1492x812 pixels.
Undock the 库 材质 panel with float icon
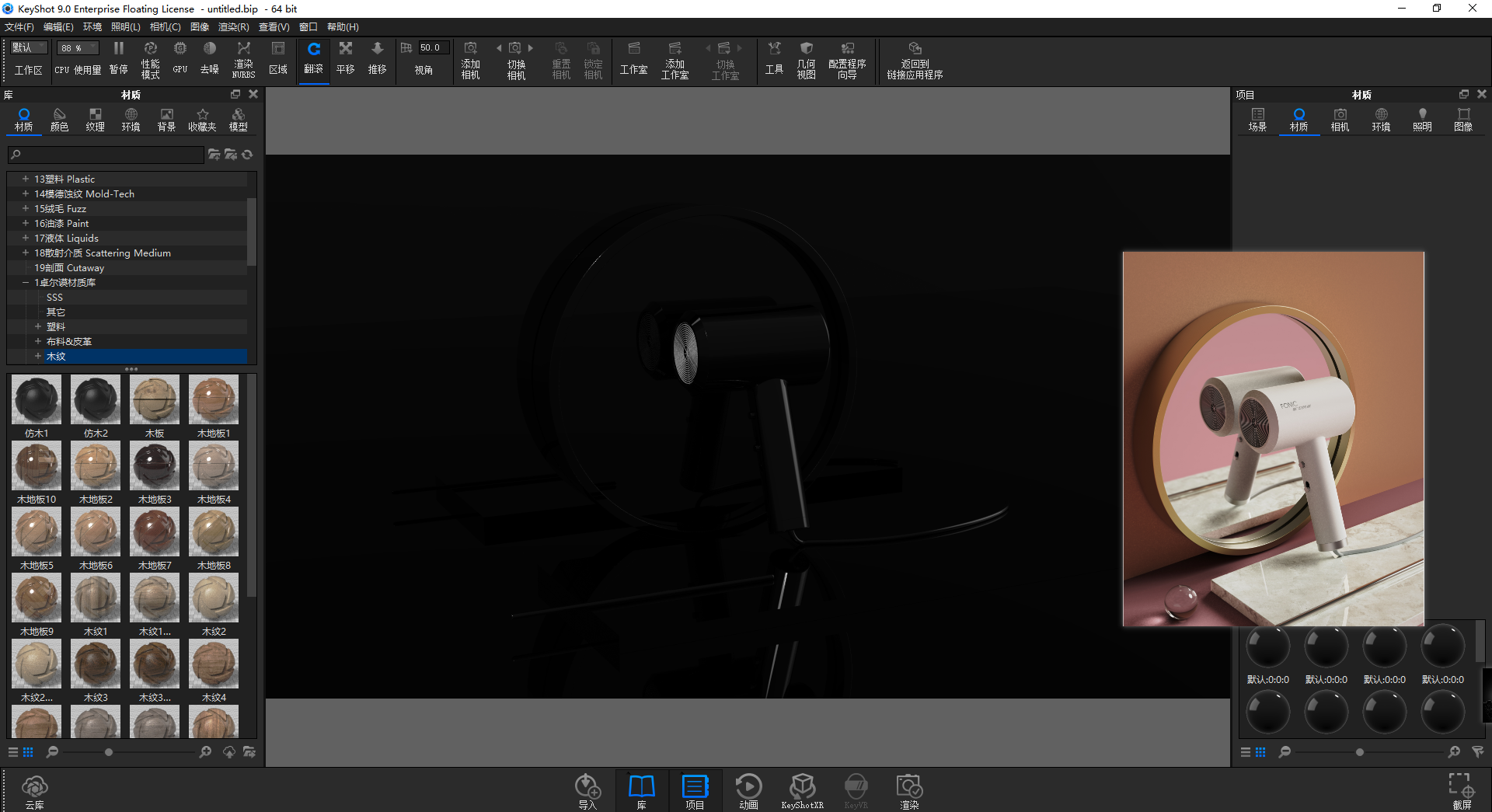point(235,94)
